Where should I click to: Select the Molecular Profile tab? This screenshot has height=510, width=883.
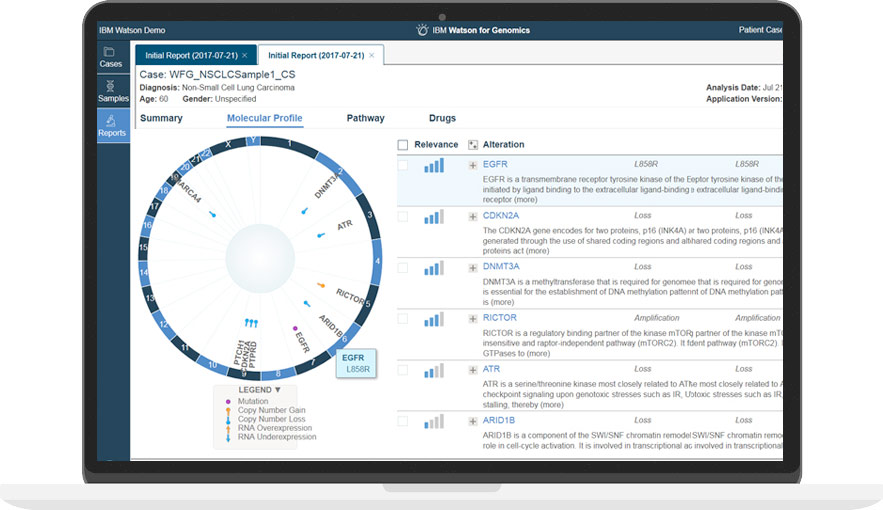pyautogui.click(x=265, y=118)
